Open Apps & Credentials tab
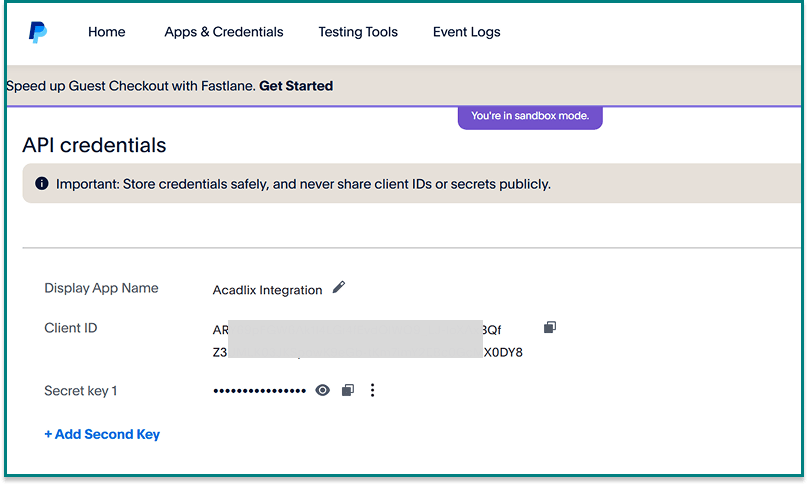The image size is (808, 485). (224, 32)
